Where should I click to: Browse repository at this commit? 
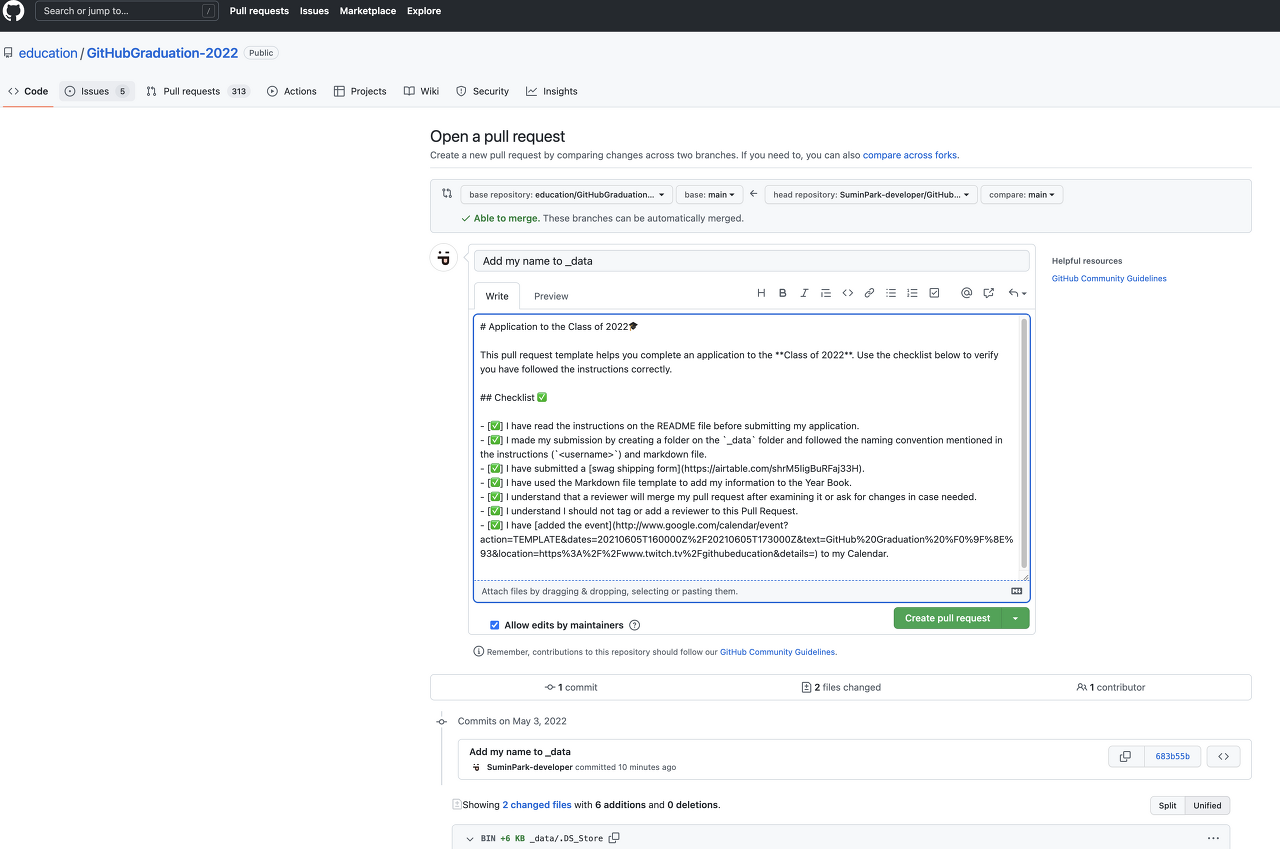point(1223,757)
